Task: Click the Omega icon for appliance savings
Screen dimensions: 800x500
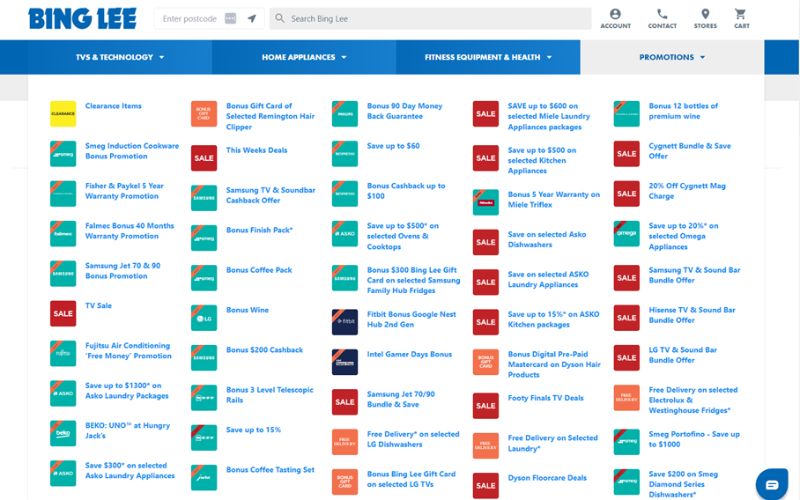Action: pos(626,233)
